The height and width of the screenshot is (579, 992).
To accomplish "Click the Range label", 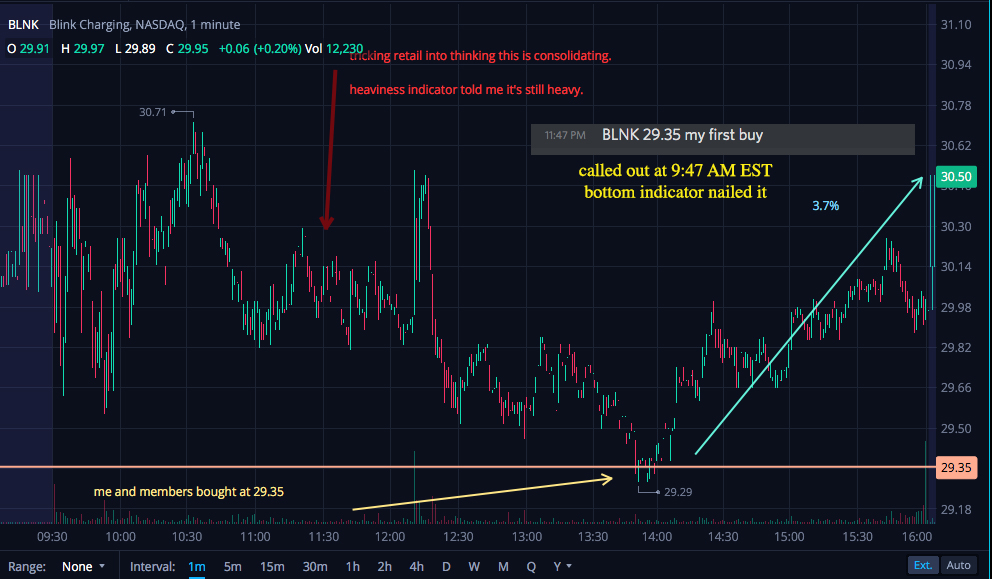I will (x=27, y=567).
